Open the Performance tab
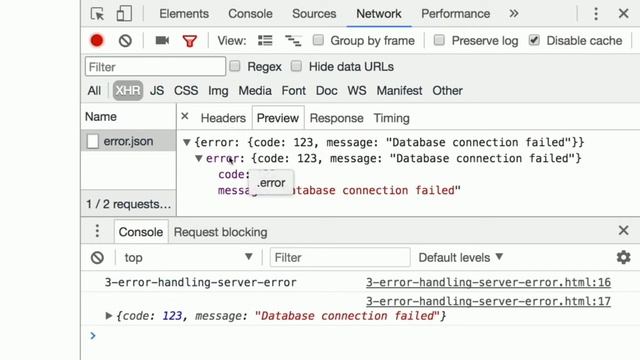Image resolution: width=640 pixels, height=360 pixels. click(x=456, y=13)
